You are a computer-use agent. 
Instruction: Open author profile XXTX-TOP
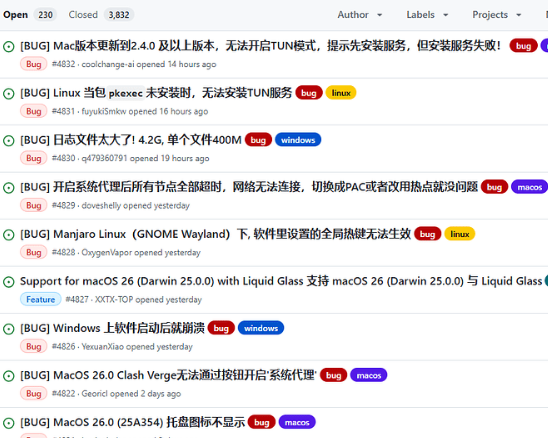[x=114, y=300]
